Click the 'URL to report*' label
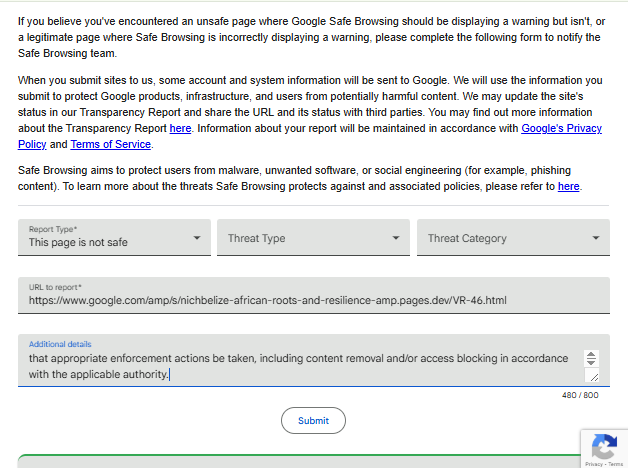The width and height of the screenshot is (628, 468). click(x=55, y=287)
